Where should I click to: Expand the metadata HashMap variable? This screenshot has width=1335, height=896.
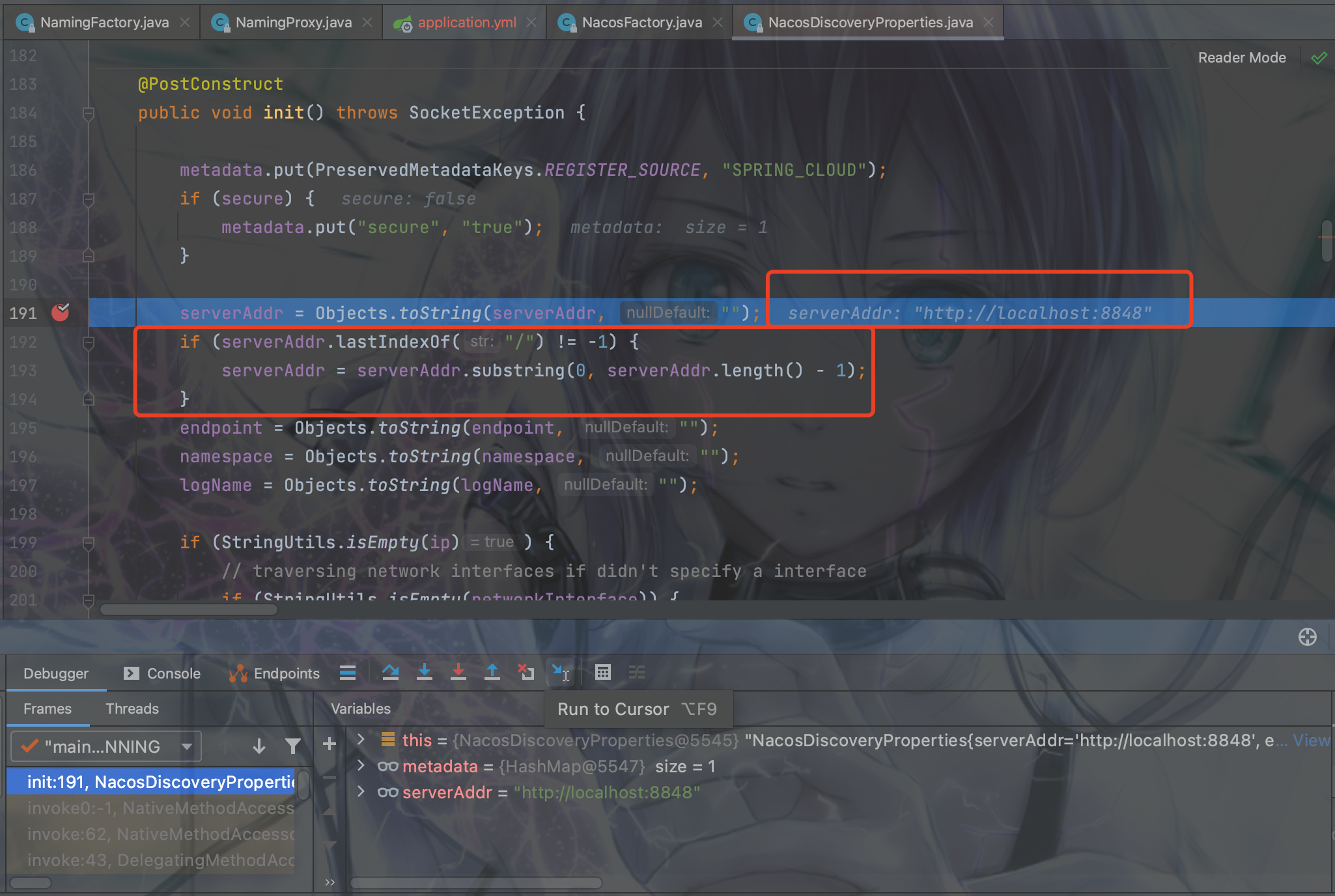coord(361,766)
